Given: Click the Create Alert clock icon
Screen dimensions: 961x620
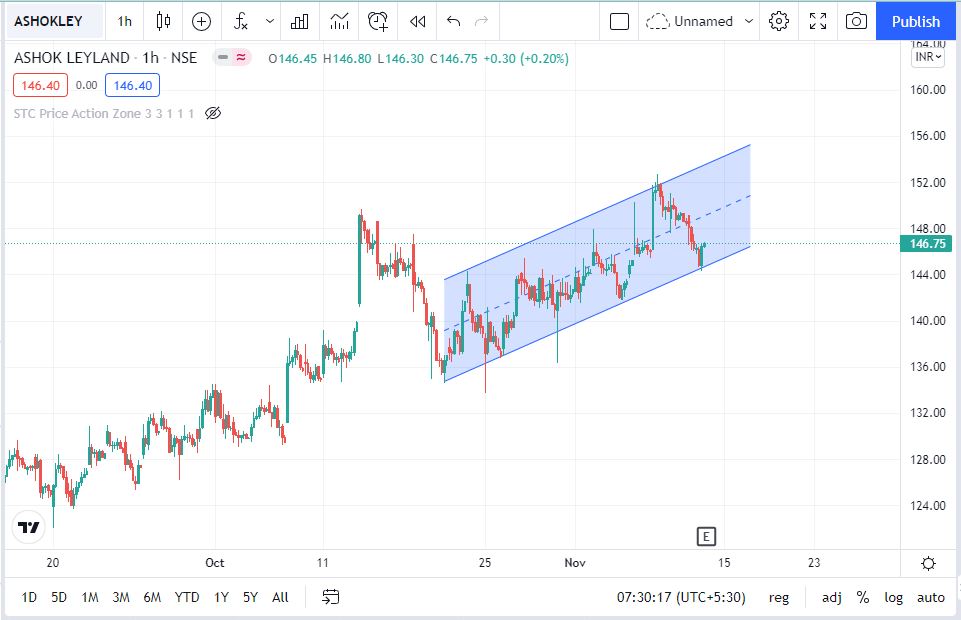Looking at the screenshot, I should pos(378,21).
